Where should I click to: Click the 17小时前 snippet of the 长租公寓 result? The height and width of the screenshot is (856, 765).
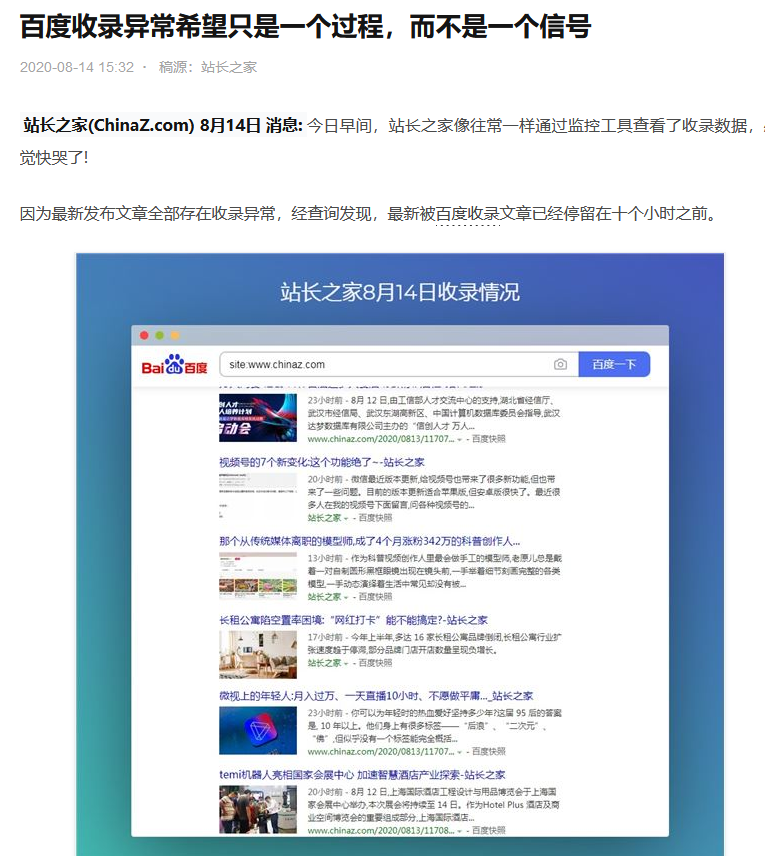[434, 644]
